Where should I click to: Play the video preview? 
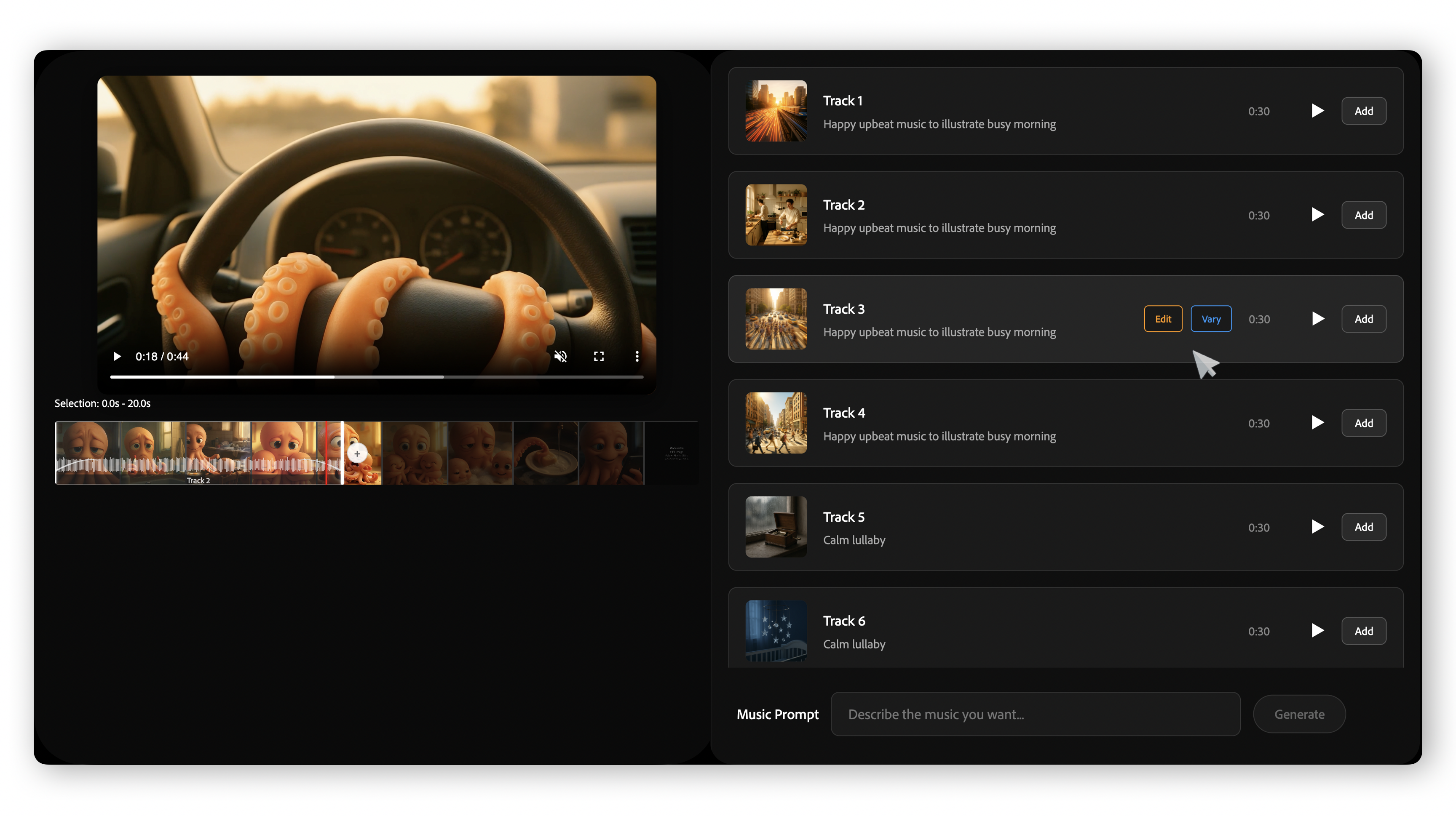[117, 356]
